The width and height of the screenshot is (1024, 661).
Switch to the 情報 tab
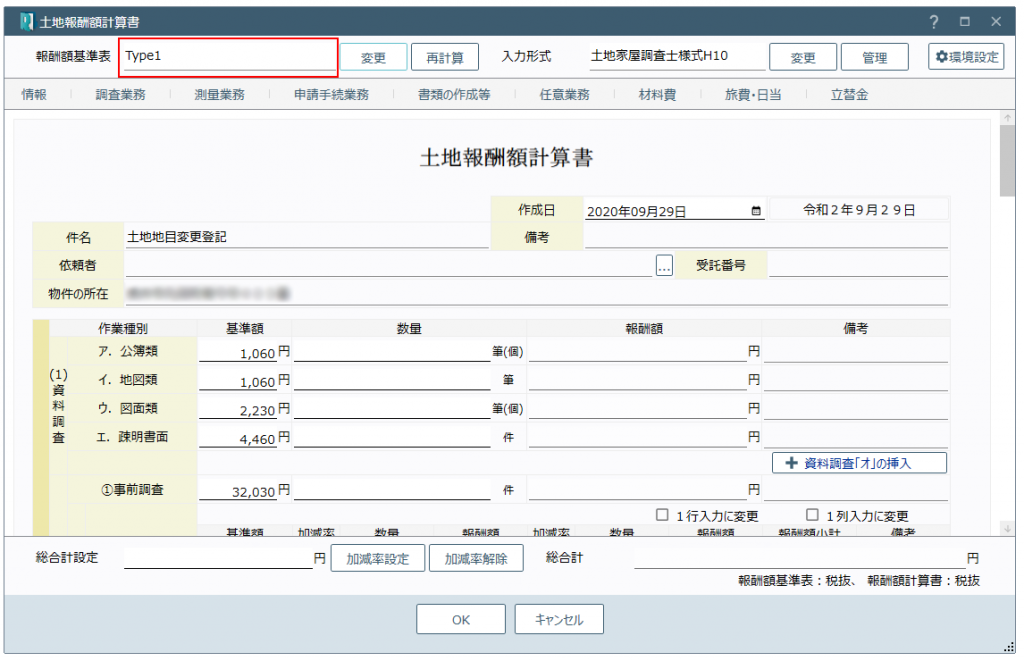tap(34, 95)
